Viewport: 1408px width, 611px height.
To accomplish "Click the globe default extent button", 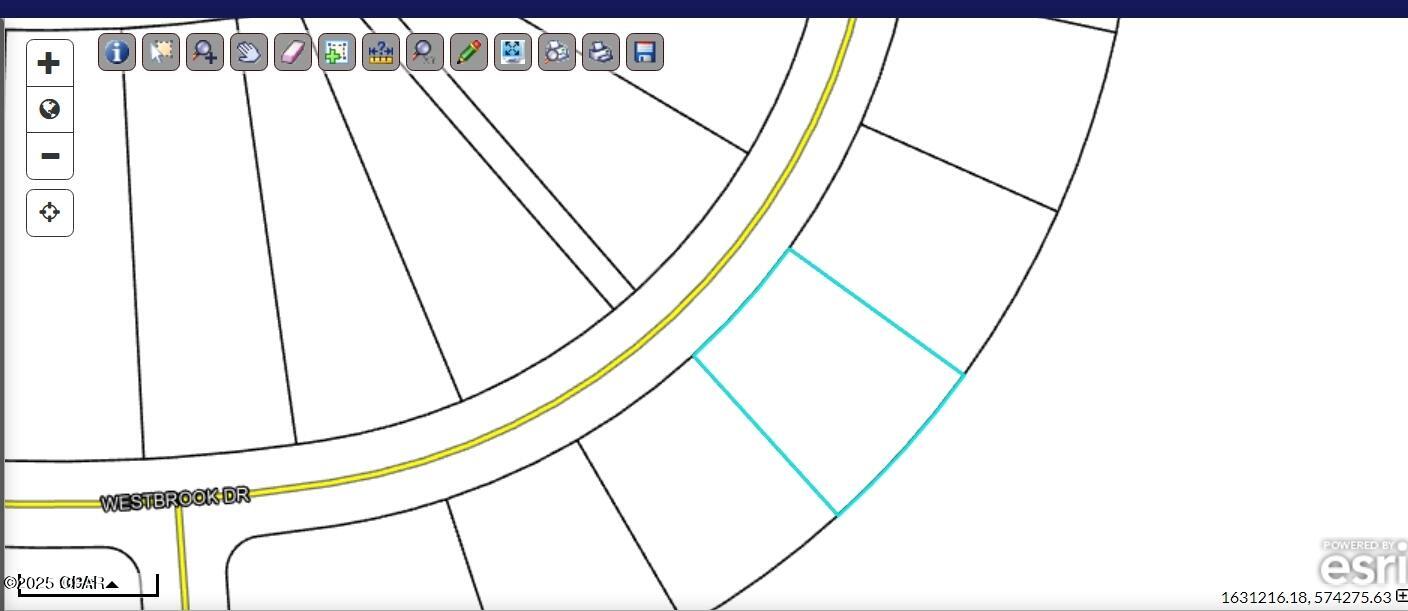I will [x=49, y=110].
